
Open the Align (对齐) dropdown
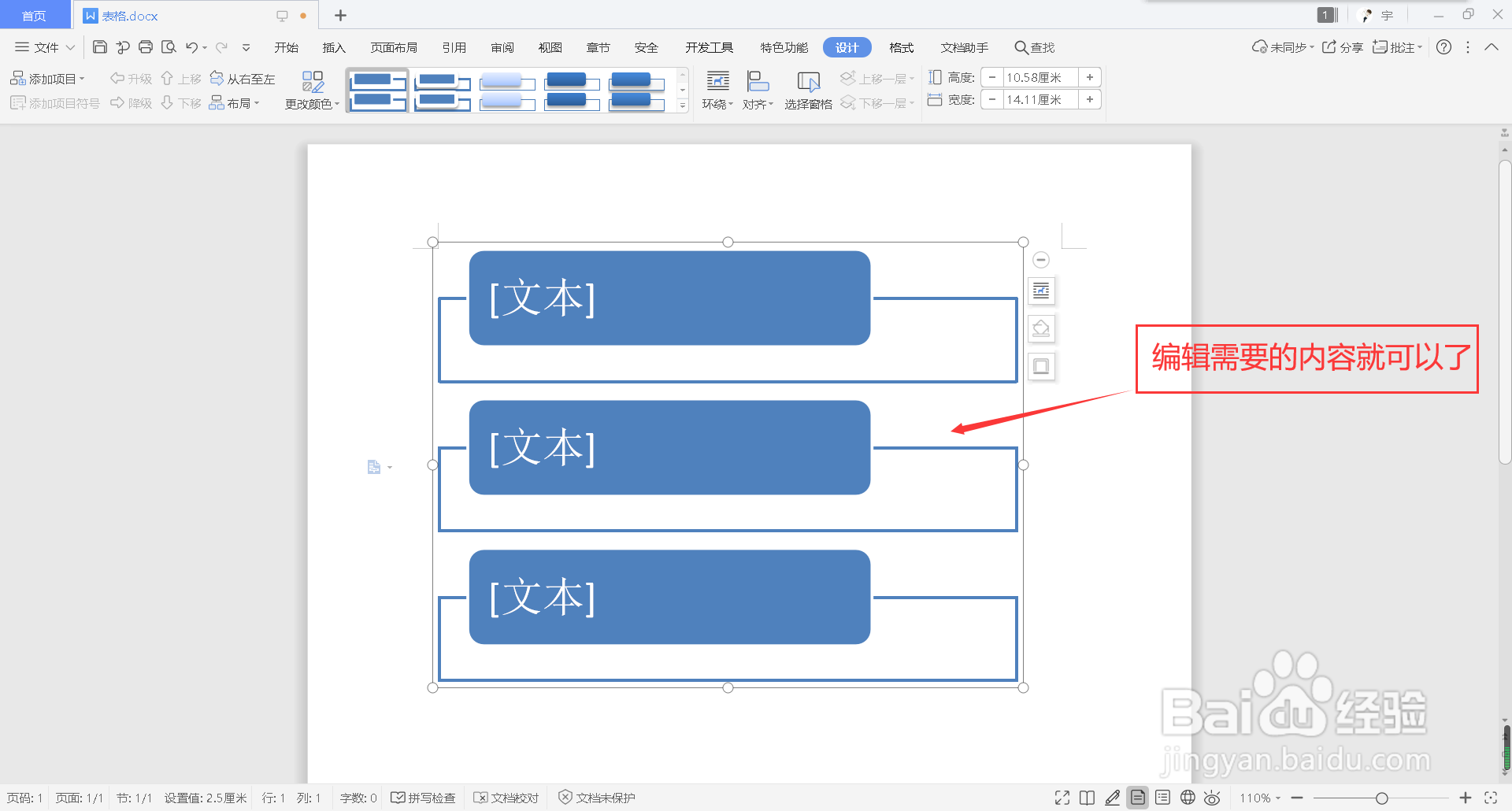758,91
